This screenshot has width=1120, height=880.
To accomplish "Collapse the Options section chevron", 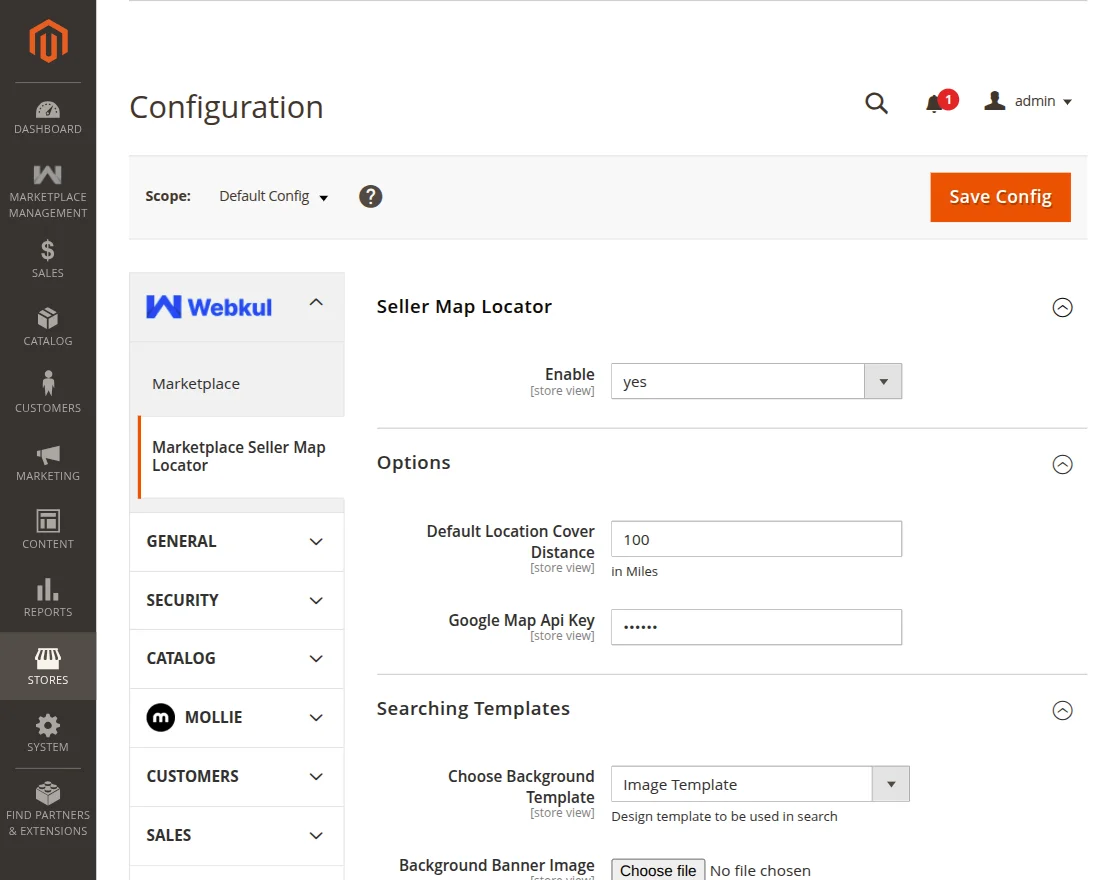I will coord(1062,464).
